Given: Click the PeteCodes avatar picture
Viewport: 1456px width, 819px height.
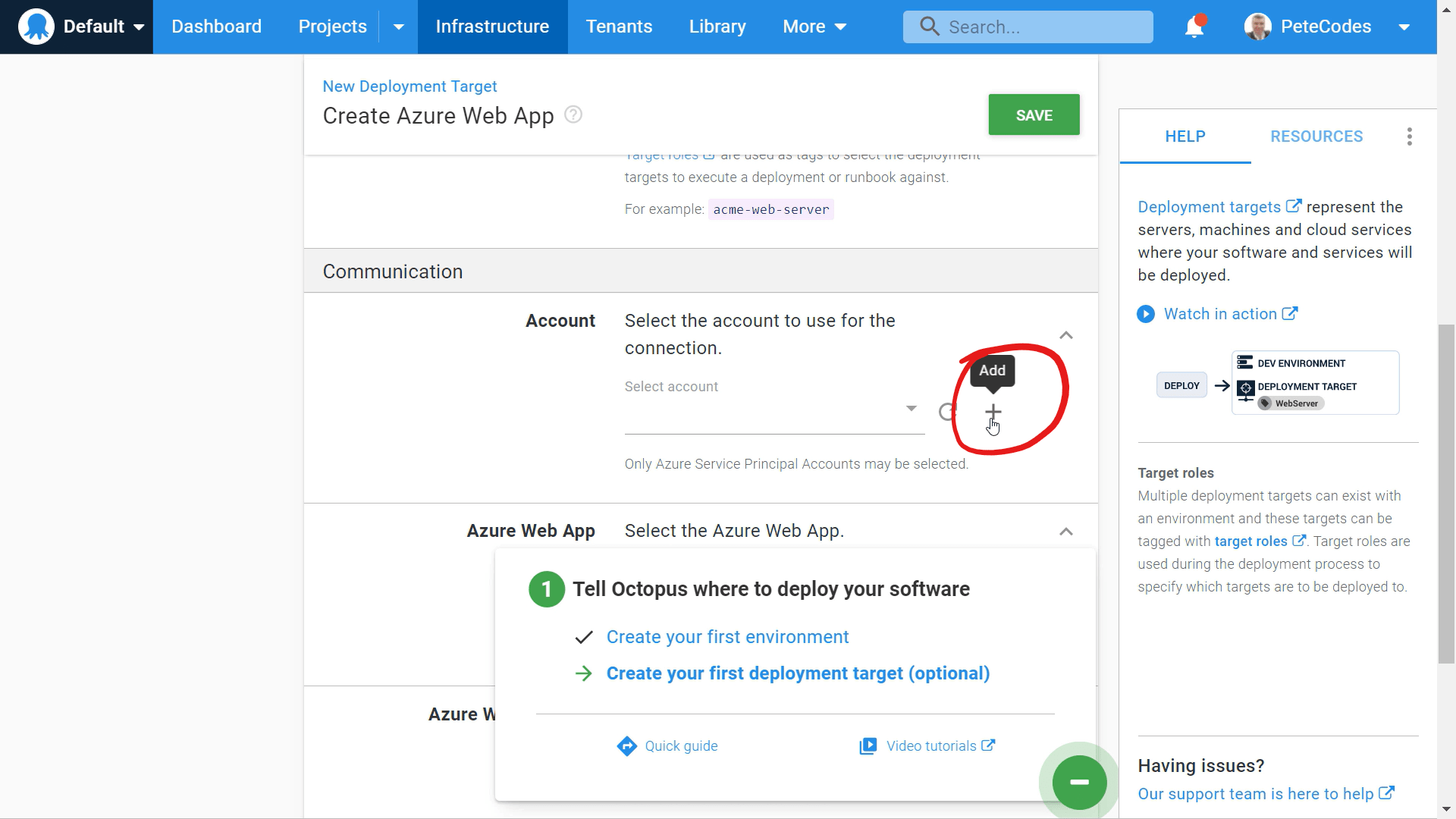Looking at the screenshot, I should point(1257,27).
